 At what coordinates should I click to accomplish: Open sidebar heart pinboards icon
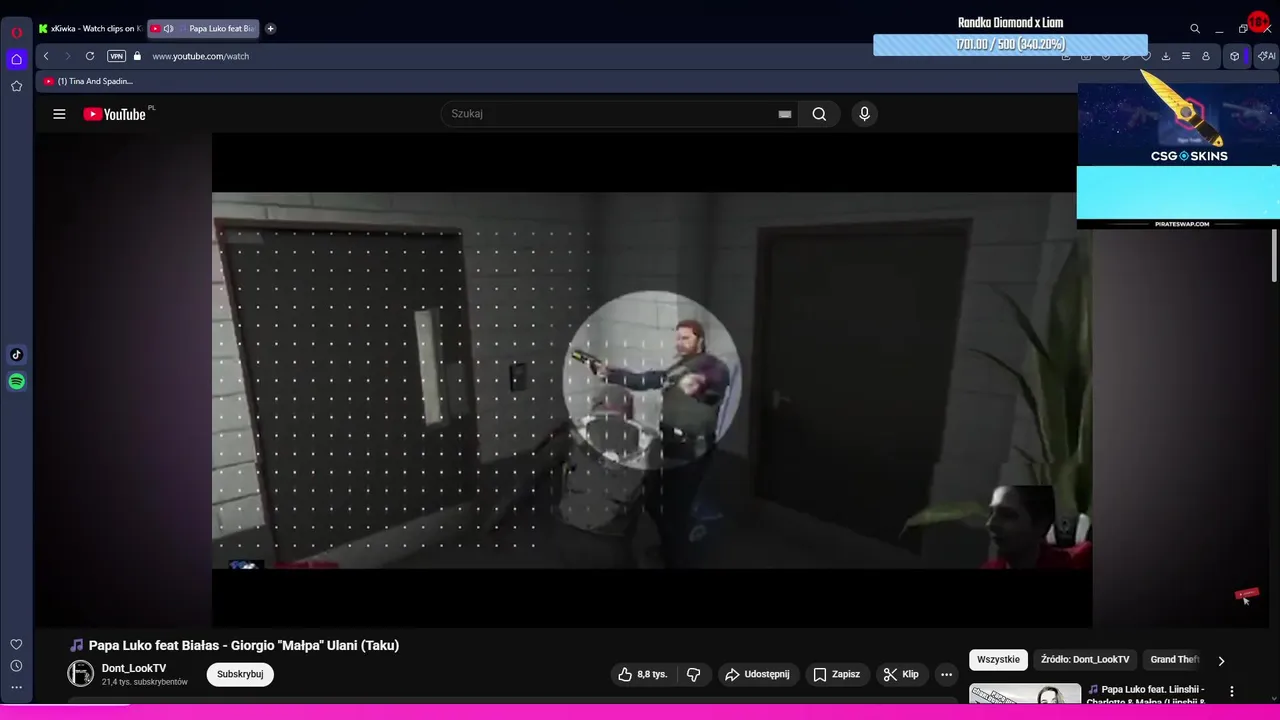(x=17, y=644)
